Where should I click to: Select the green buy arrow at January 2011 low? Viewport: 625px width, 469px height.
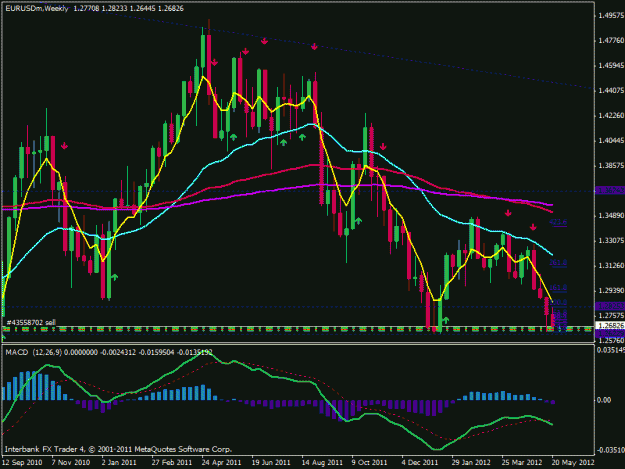tap(114, 277)
